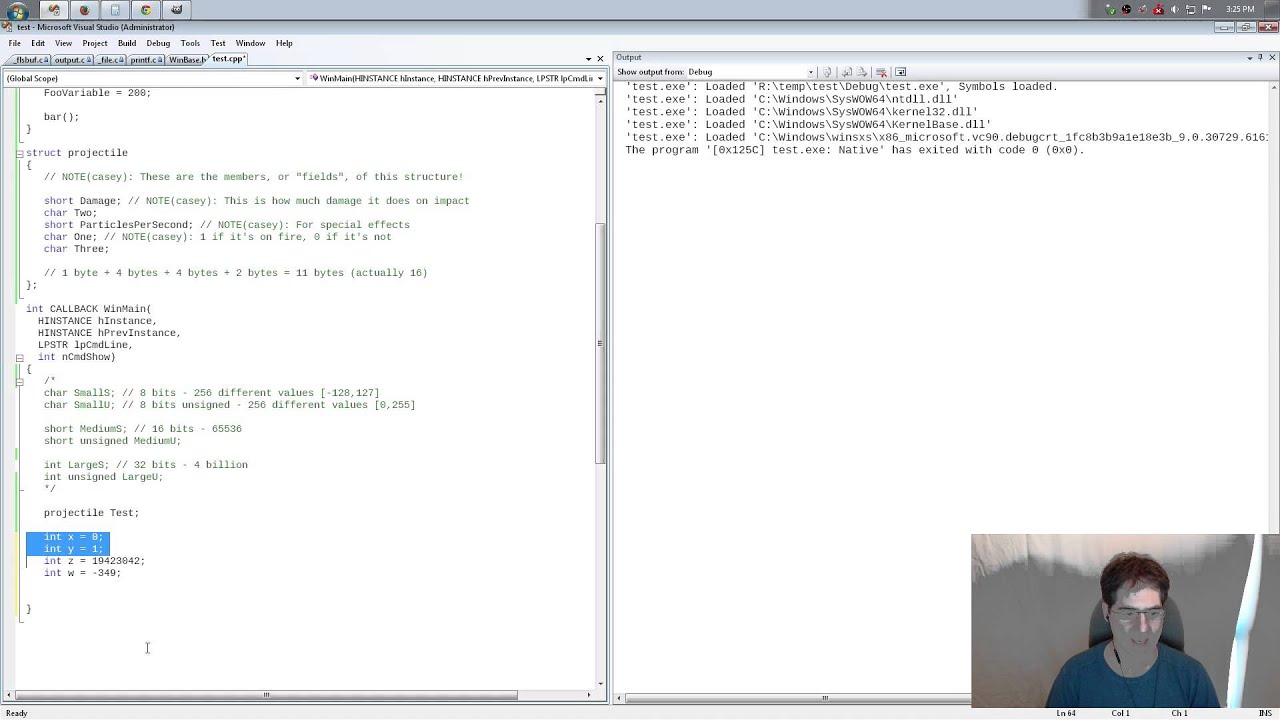Select the test.cpp tab
Screen dimensions: 1280x720
click(x=227, y=59)
